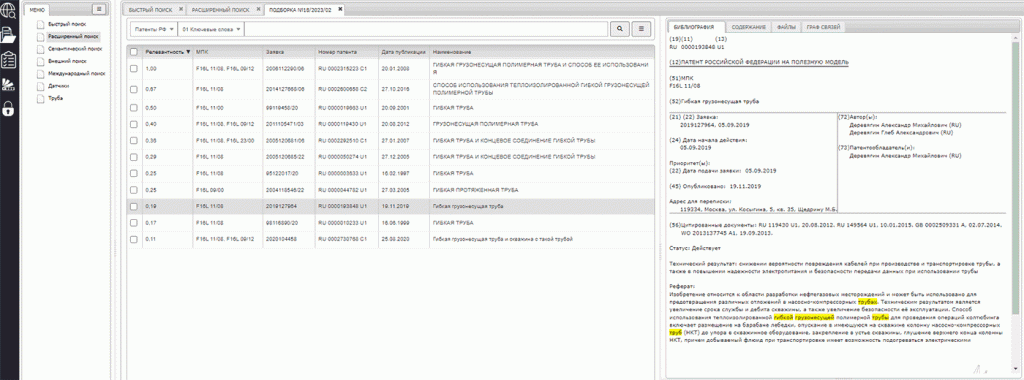Sort by Дата публикации column header

pos(403,52)
